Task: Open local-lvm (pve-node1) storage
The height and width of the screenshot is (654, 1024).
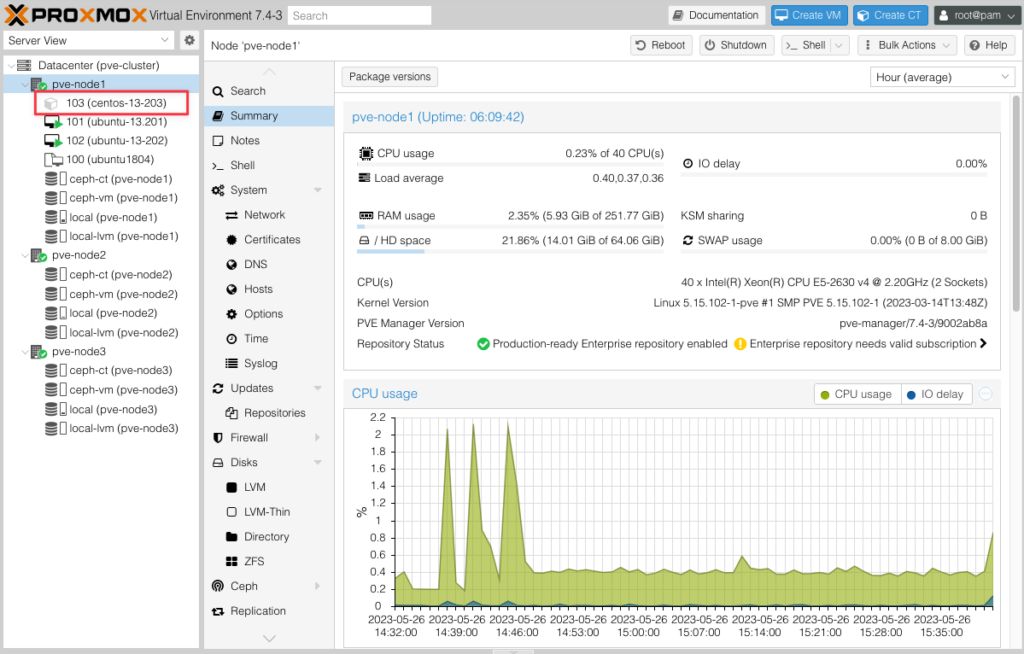Action: pos(123,237)
